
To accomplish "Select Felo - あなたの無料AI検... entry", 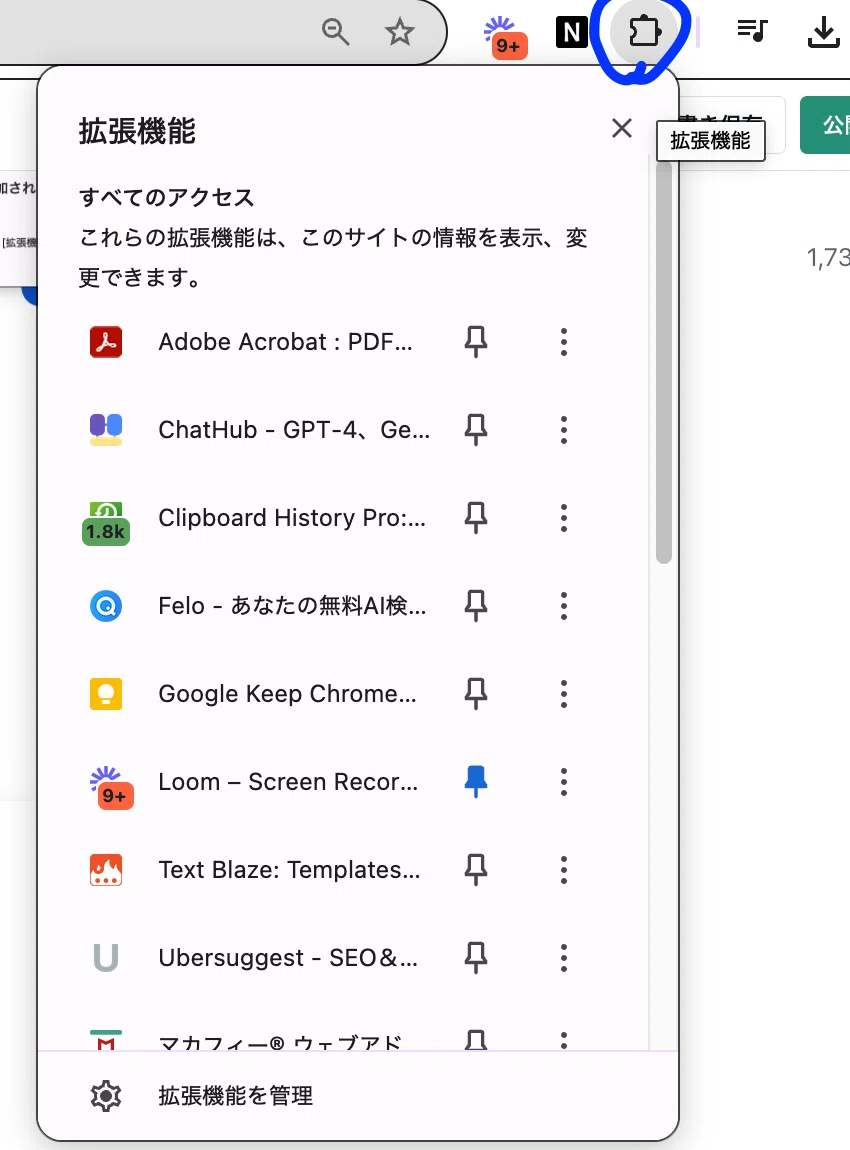I will click(292, 606).
